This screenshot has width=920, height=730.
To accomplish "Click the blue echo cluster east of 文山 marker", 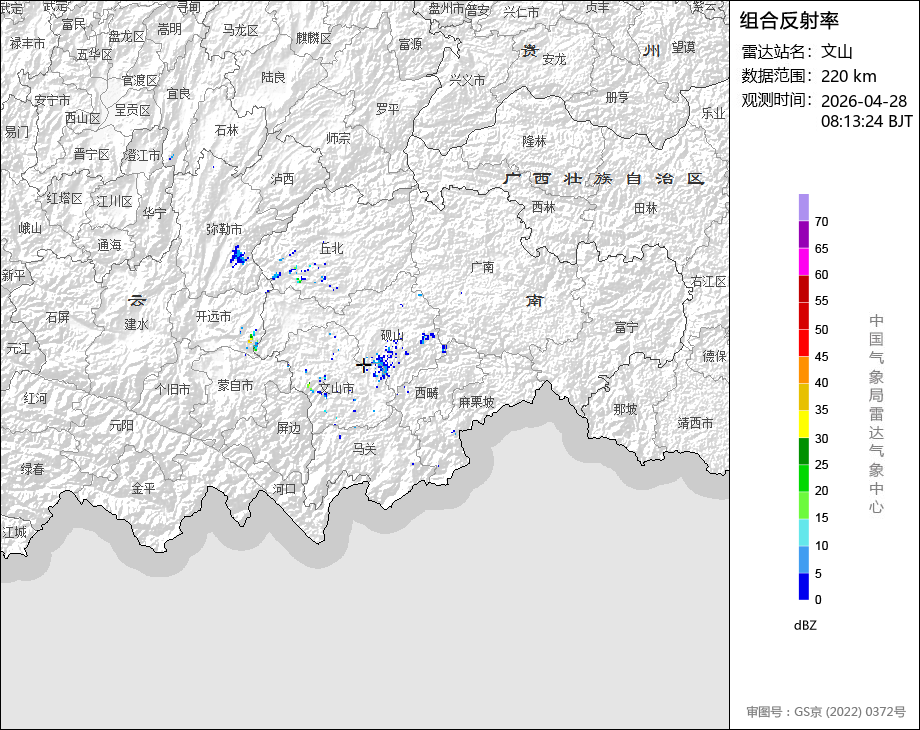I will 383,365.
